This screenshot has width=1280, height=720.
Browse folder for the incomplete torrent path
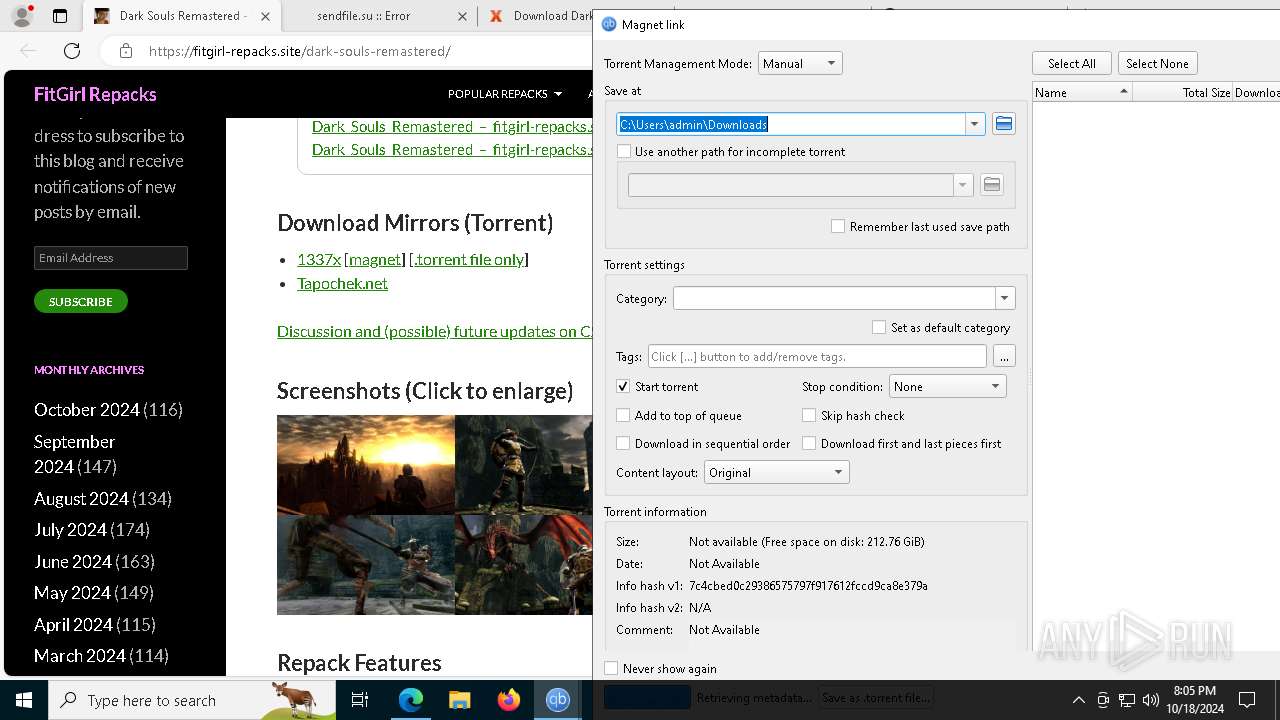(991, 185)
